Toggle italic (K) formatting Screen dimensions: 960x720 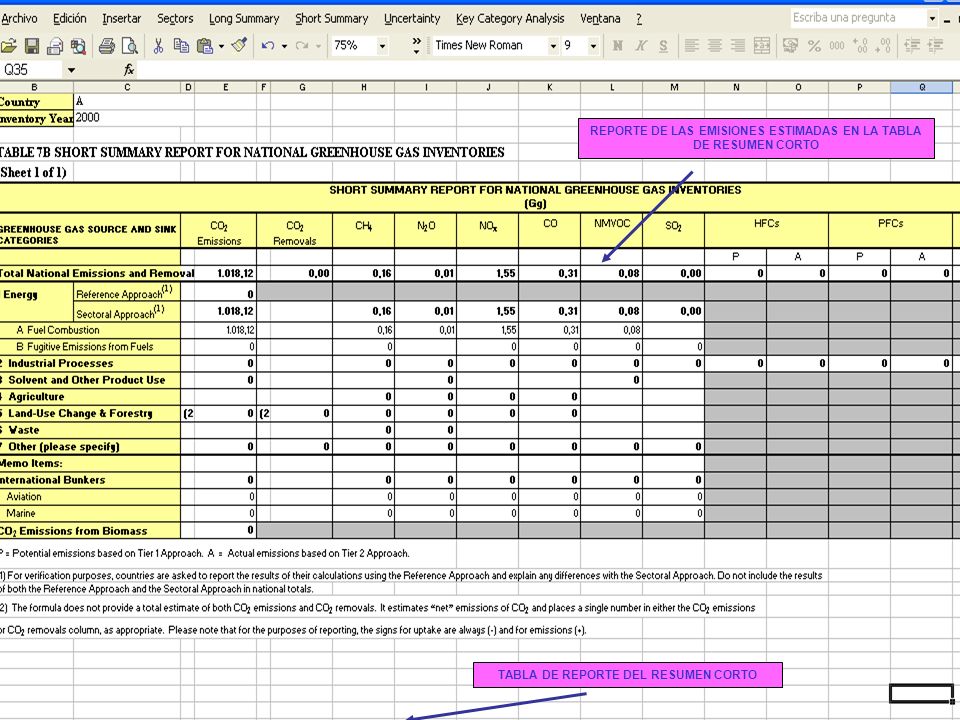(641, 45)
